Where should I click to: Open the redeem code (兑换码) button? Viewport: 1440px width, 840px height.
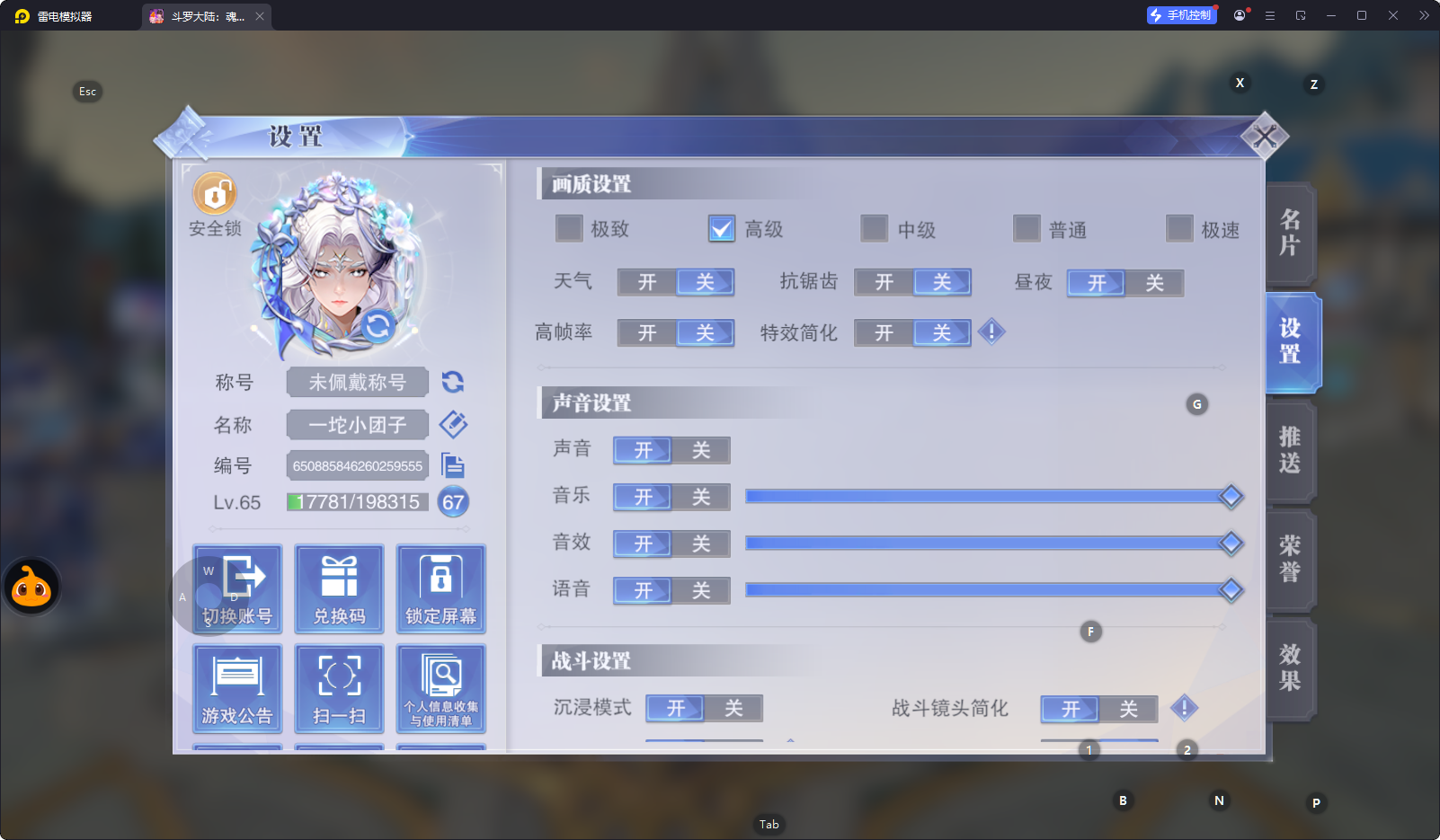[x=340, y=589]
